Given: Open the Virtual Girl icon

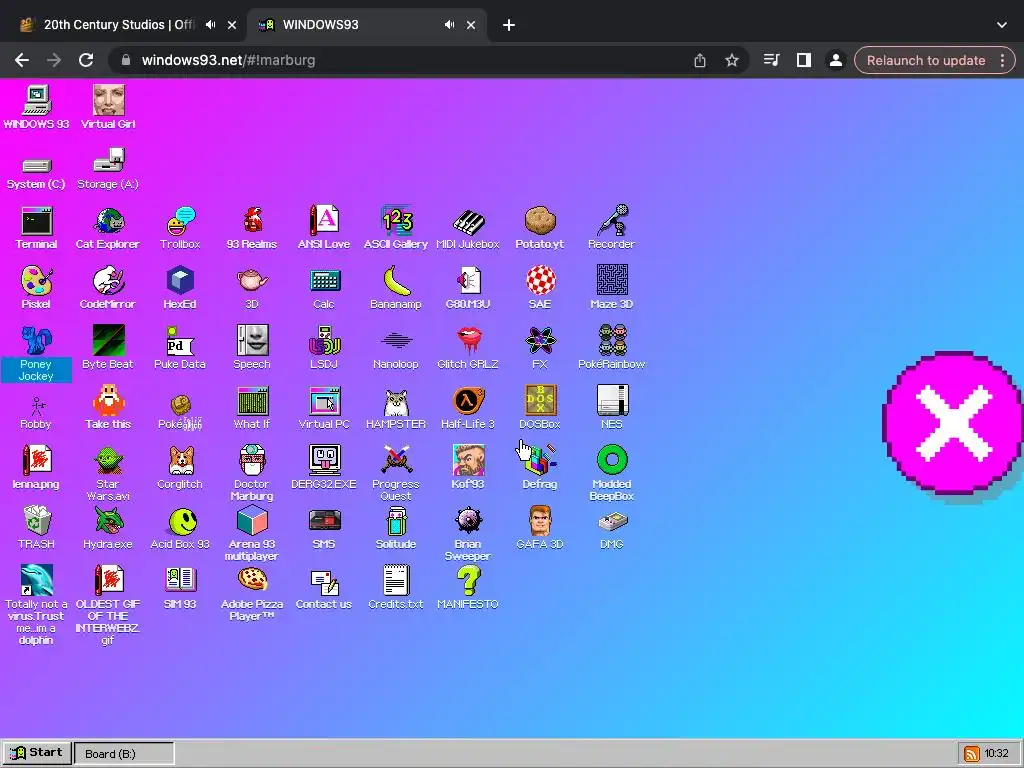Looking at the screenshot, I should [108, 108].
